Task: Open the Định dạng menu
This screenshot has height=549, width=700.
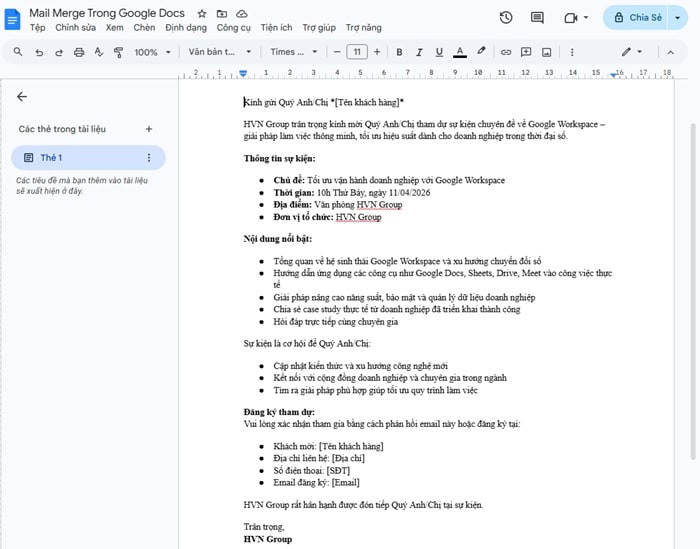Action: pos(186,28)
